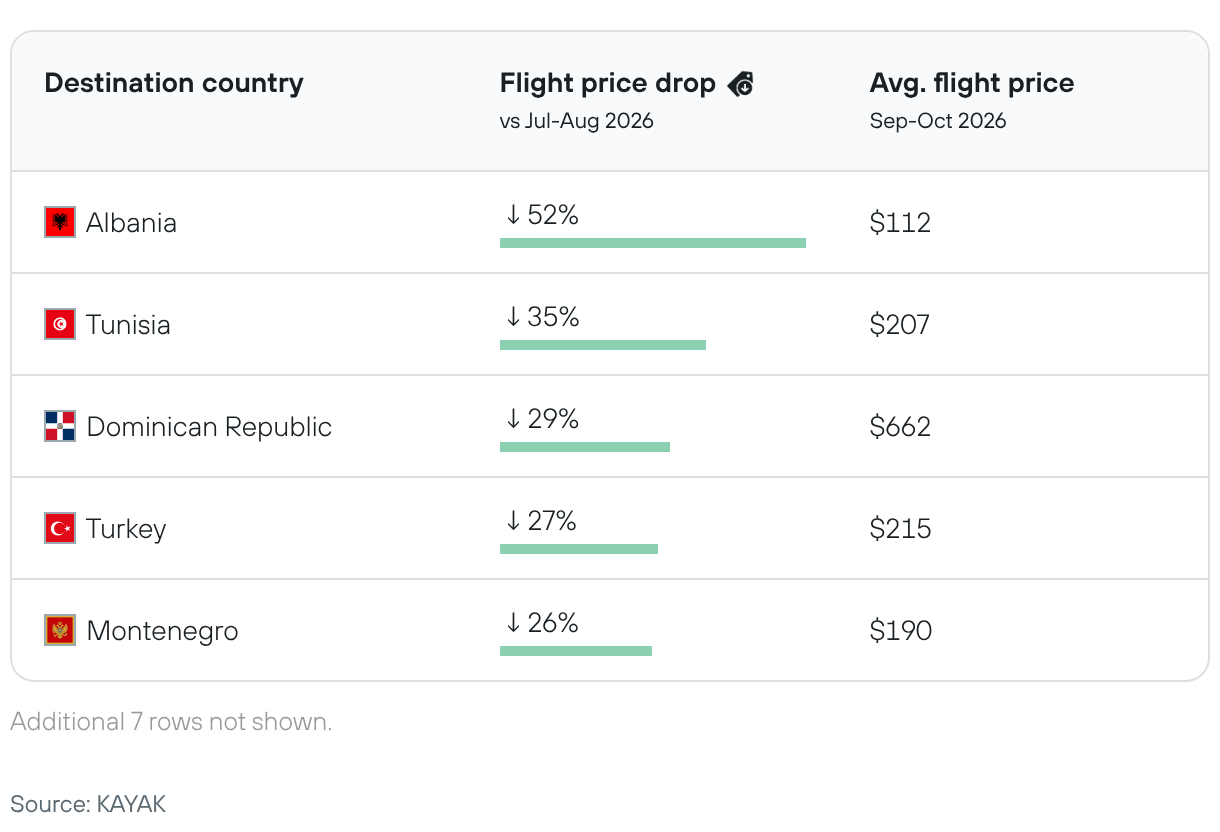
Task: Click the Source: KAYAK text
Action: [88, 803]
